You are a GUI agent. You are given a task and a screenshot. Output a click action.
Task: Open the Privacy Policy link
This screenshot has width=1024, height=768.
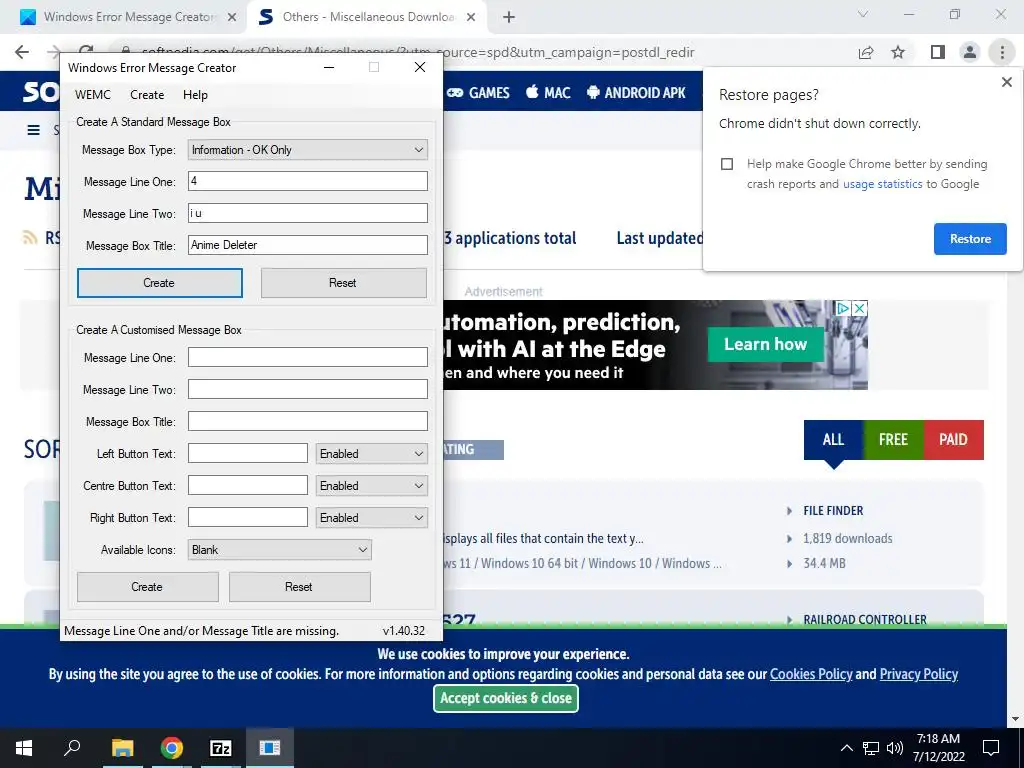click(918, 674)
